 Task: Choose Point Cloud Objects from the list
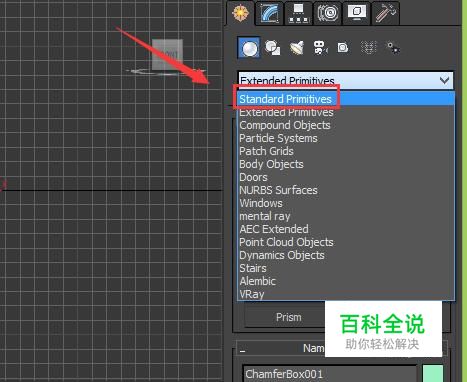tap(346, 242)
